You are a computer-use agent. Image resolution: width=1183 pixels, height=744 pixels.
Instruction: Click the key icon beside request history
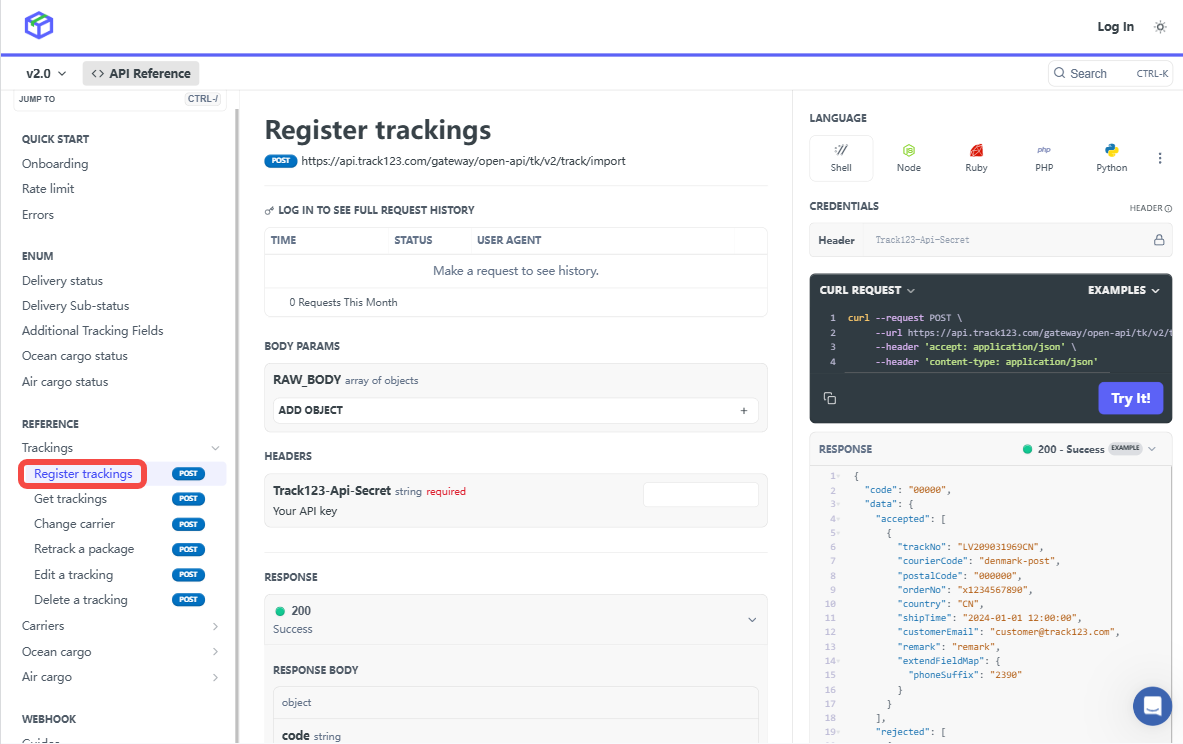tap(269, 211)
